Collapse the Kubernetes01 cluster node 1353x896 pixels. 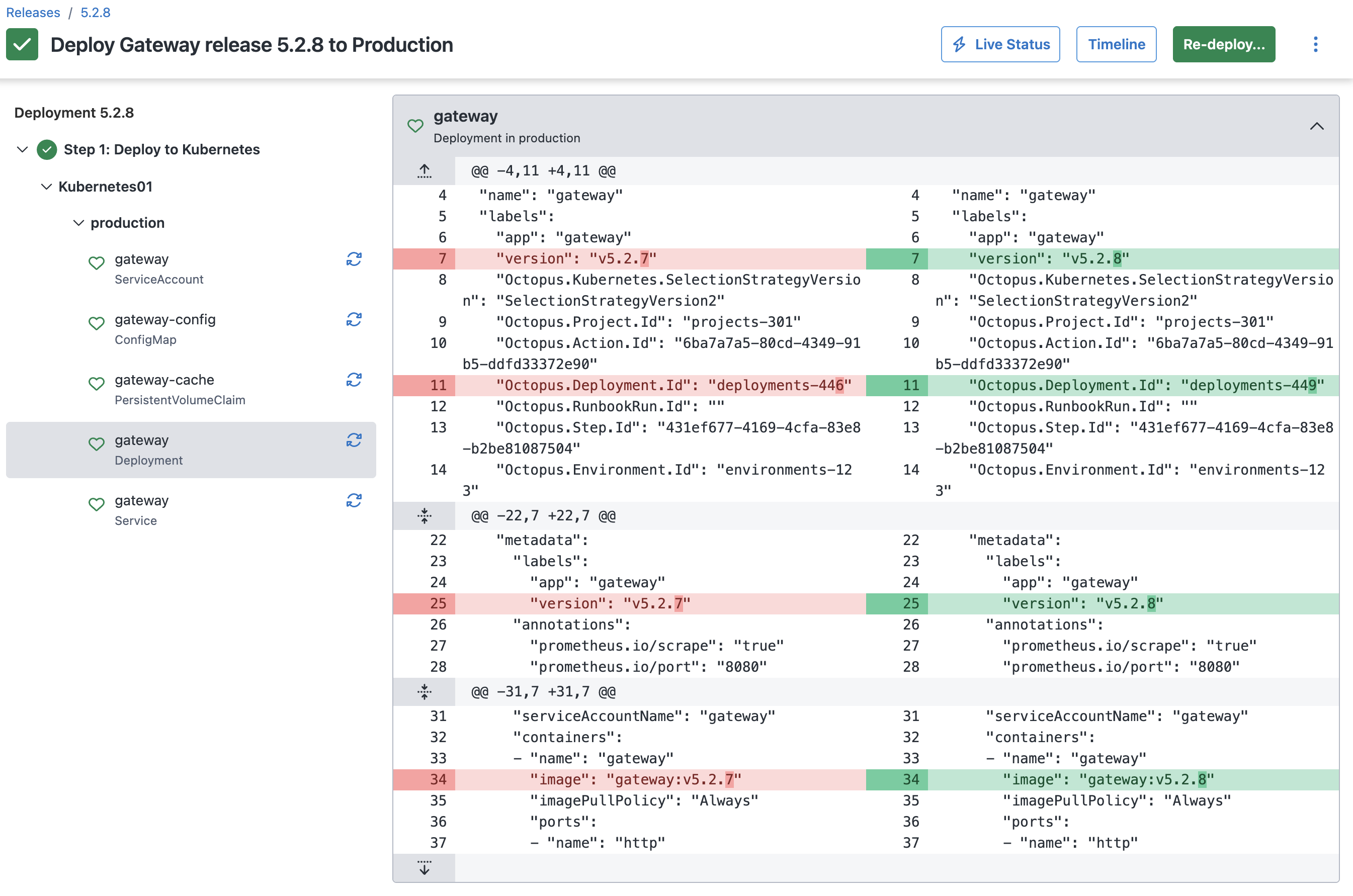point(46,186)
